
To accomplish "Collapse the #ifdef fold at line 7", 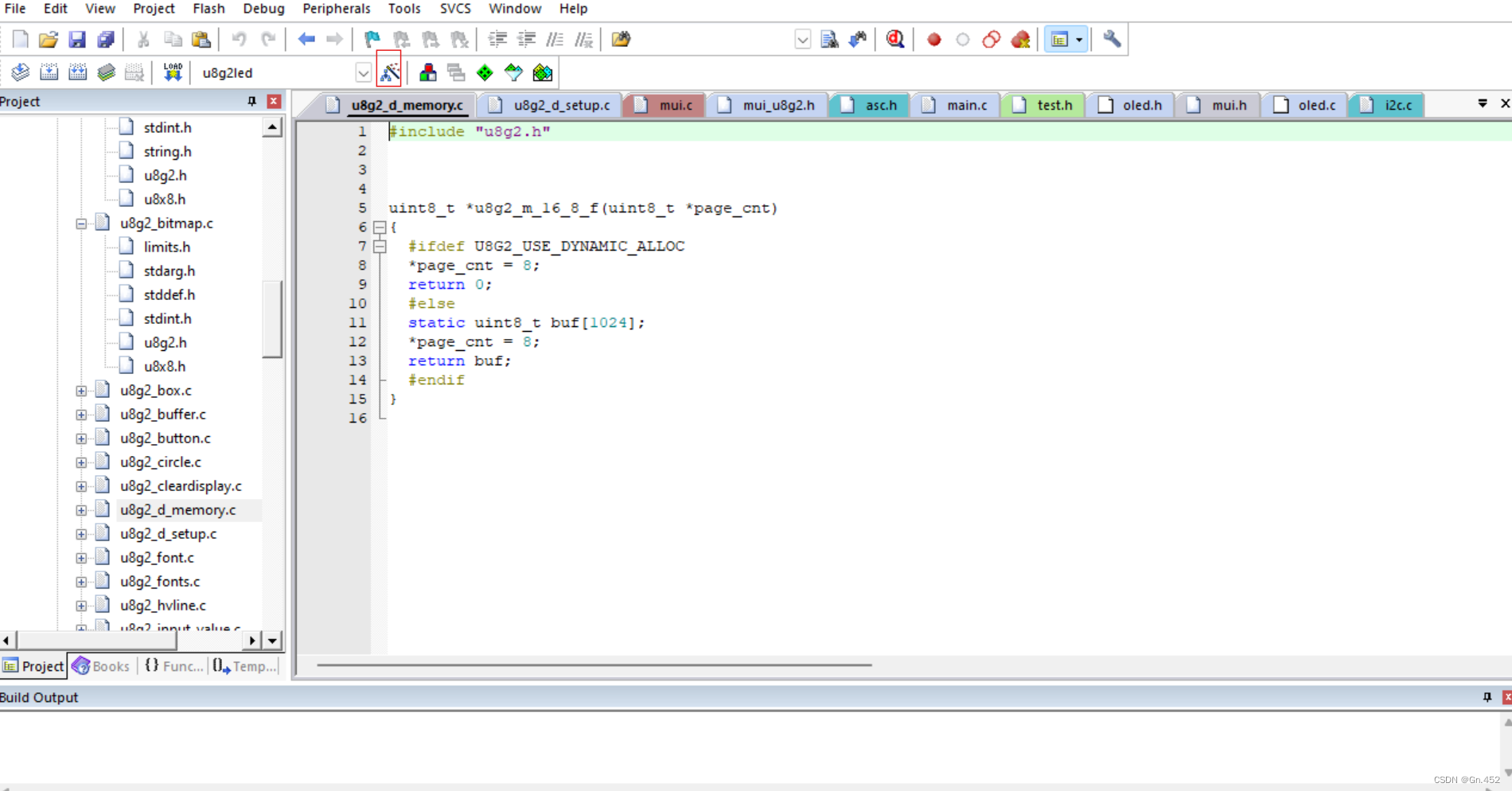I will click(x=380, y=247).
